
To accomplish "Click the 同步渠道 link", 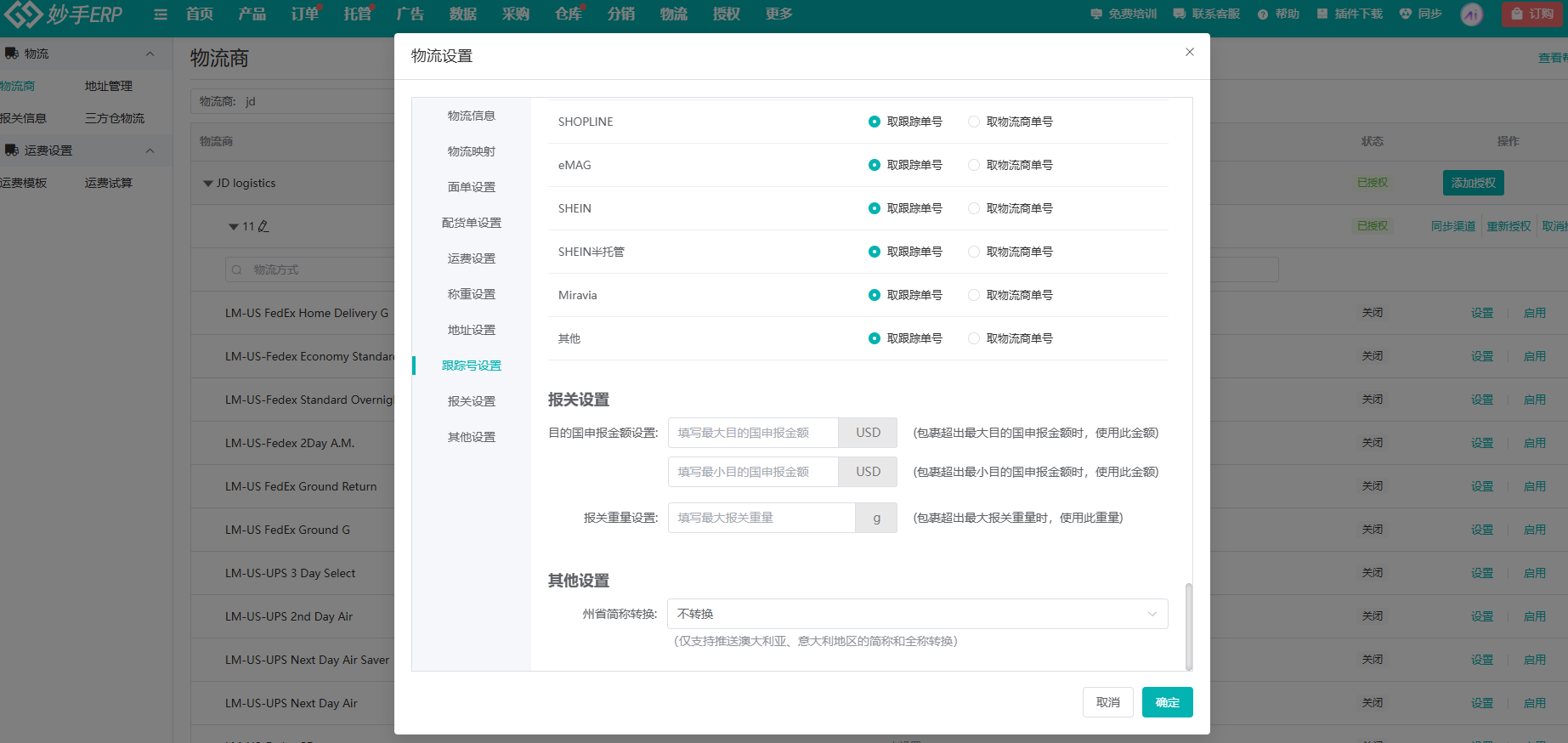I will pos(1453,226).
